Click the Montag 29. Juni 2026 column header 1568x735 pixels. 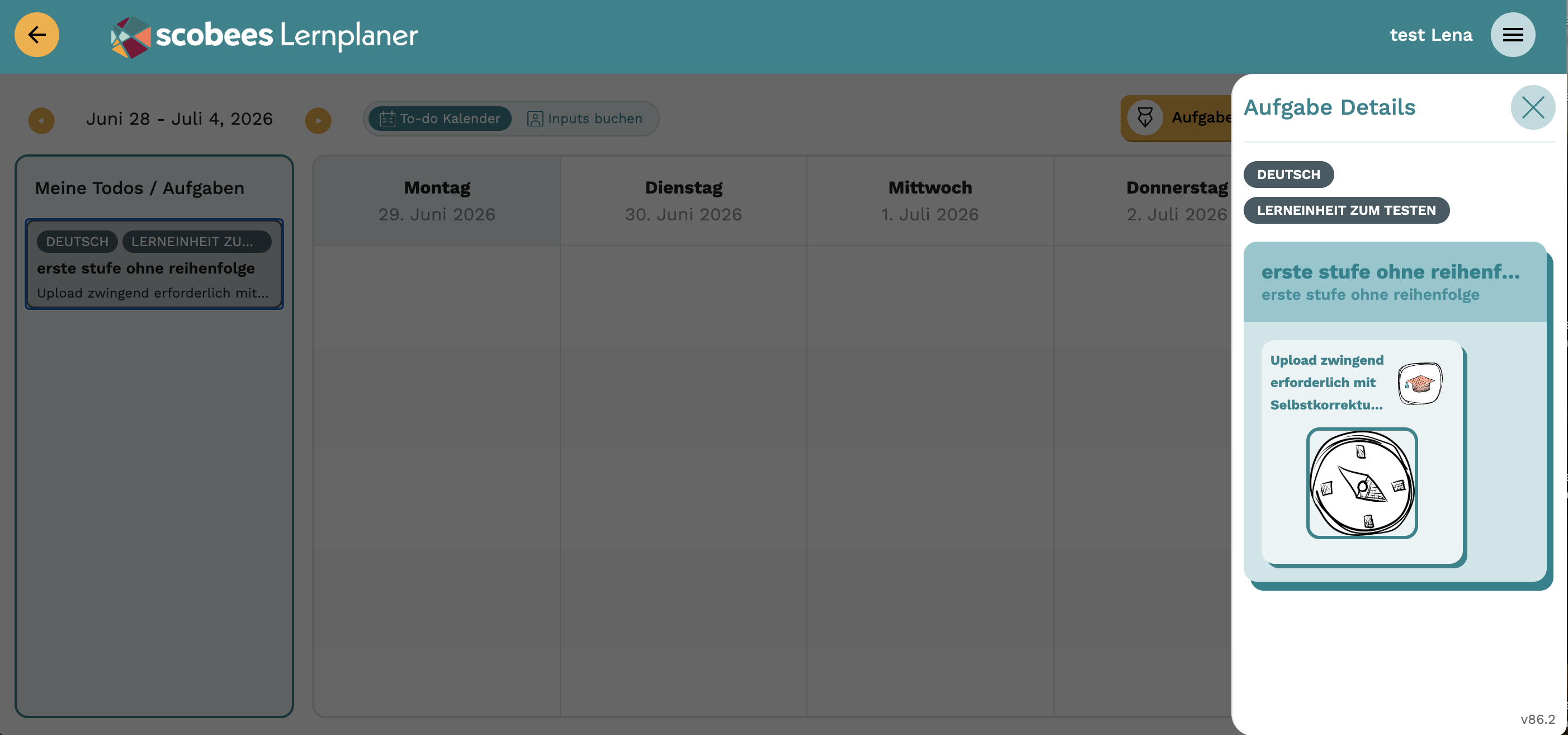click(436, 200)
